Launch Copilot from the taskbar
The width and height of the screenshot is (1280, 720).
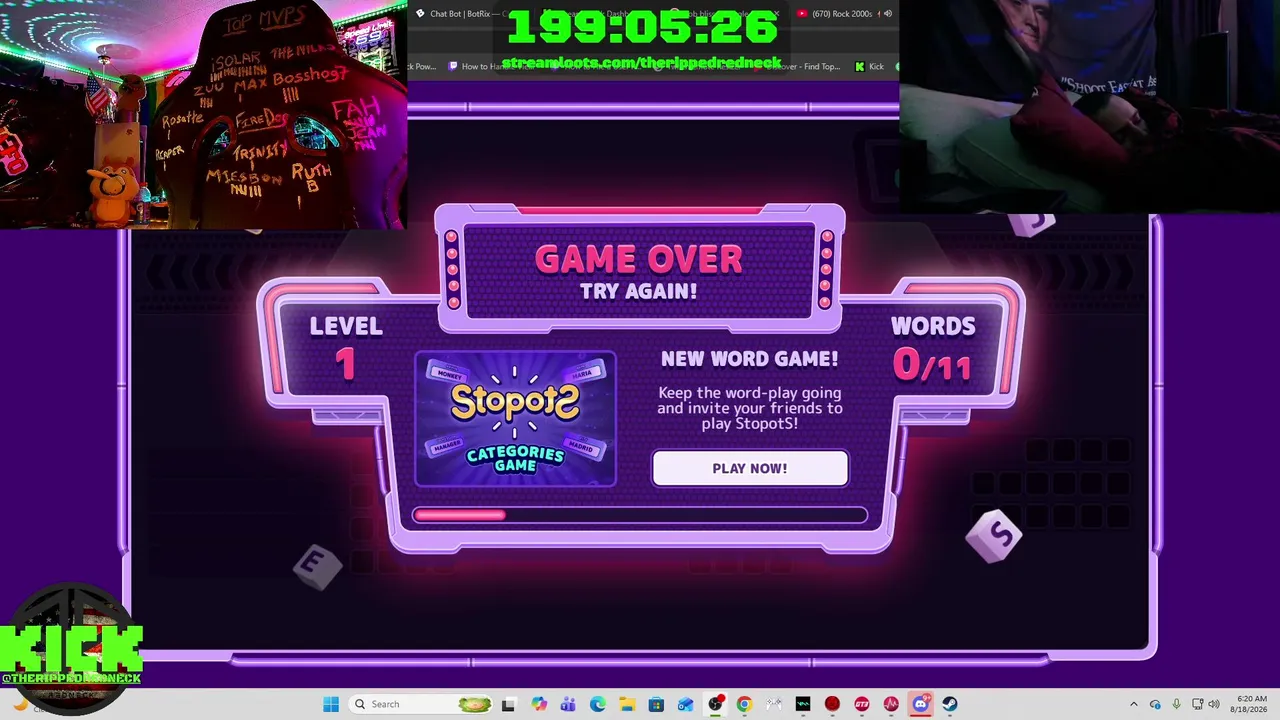pyautogui.click(x=539, y=704)
